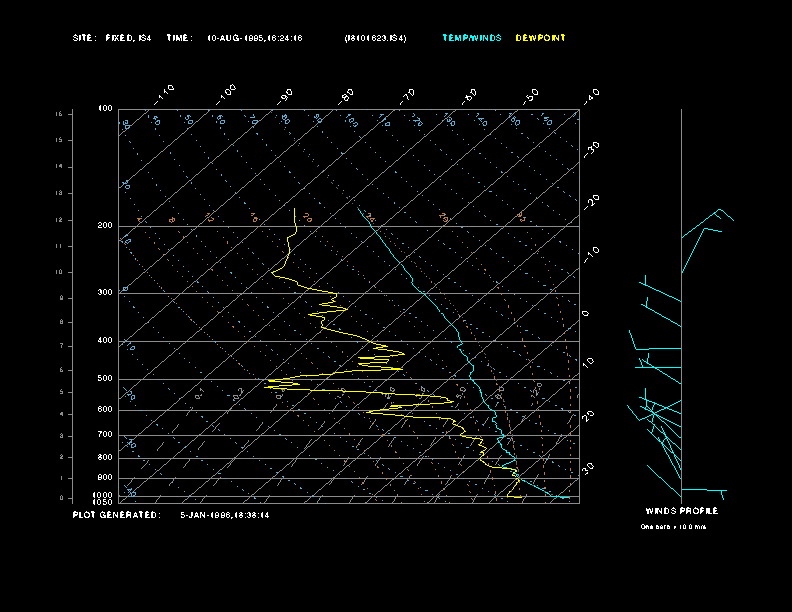Click the wind barb scale note under WINDS PROFILE
Image resolution: width=792 pixels, height=612 pixels.
point(673,526)
